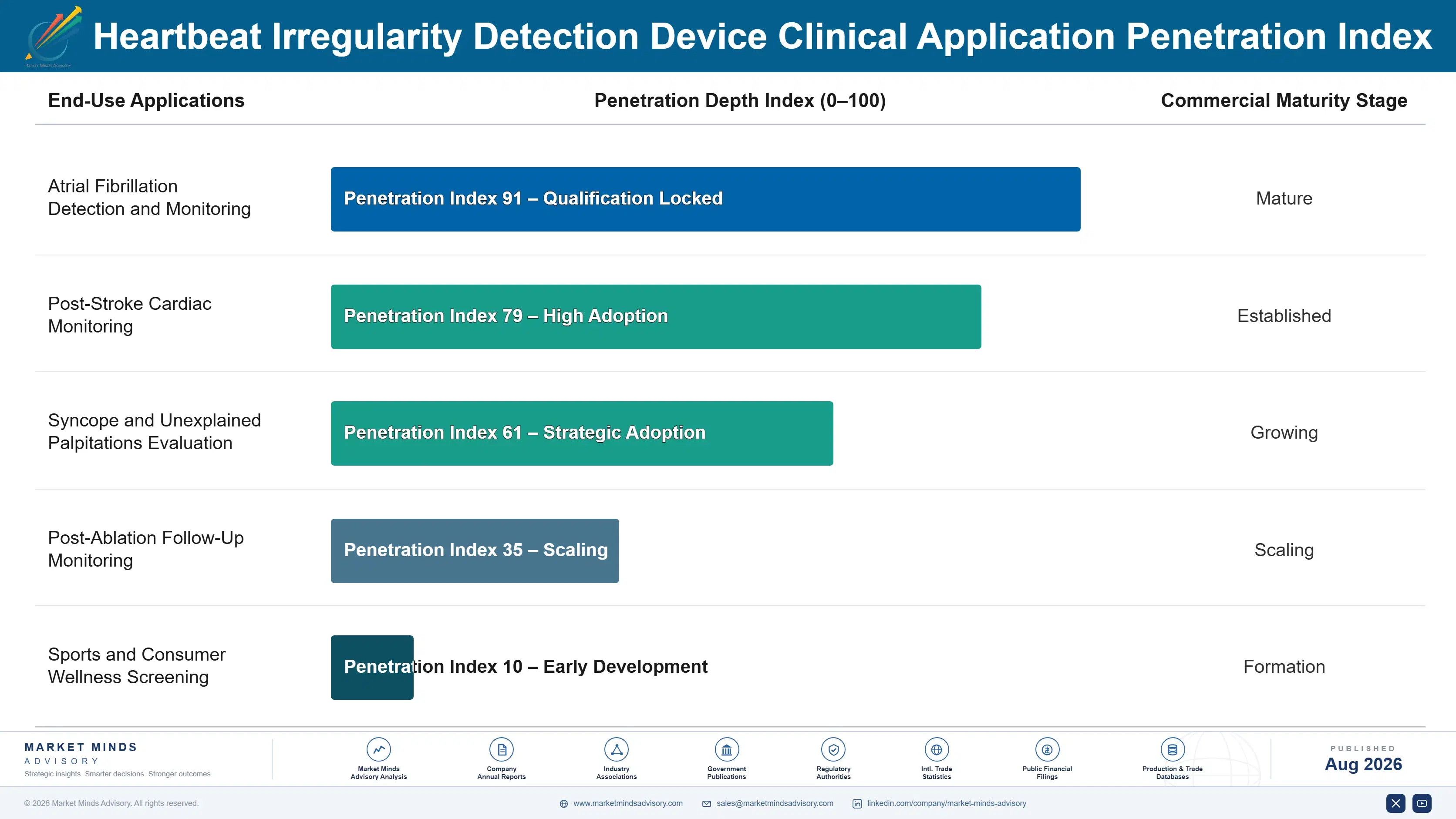Click the Penetration Depth Index (0–100) header

[740, 101]
